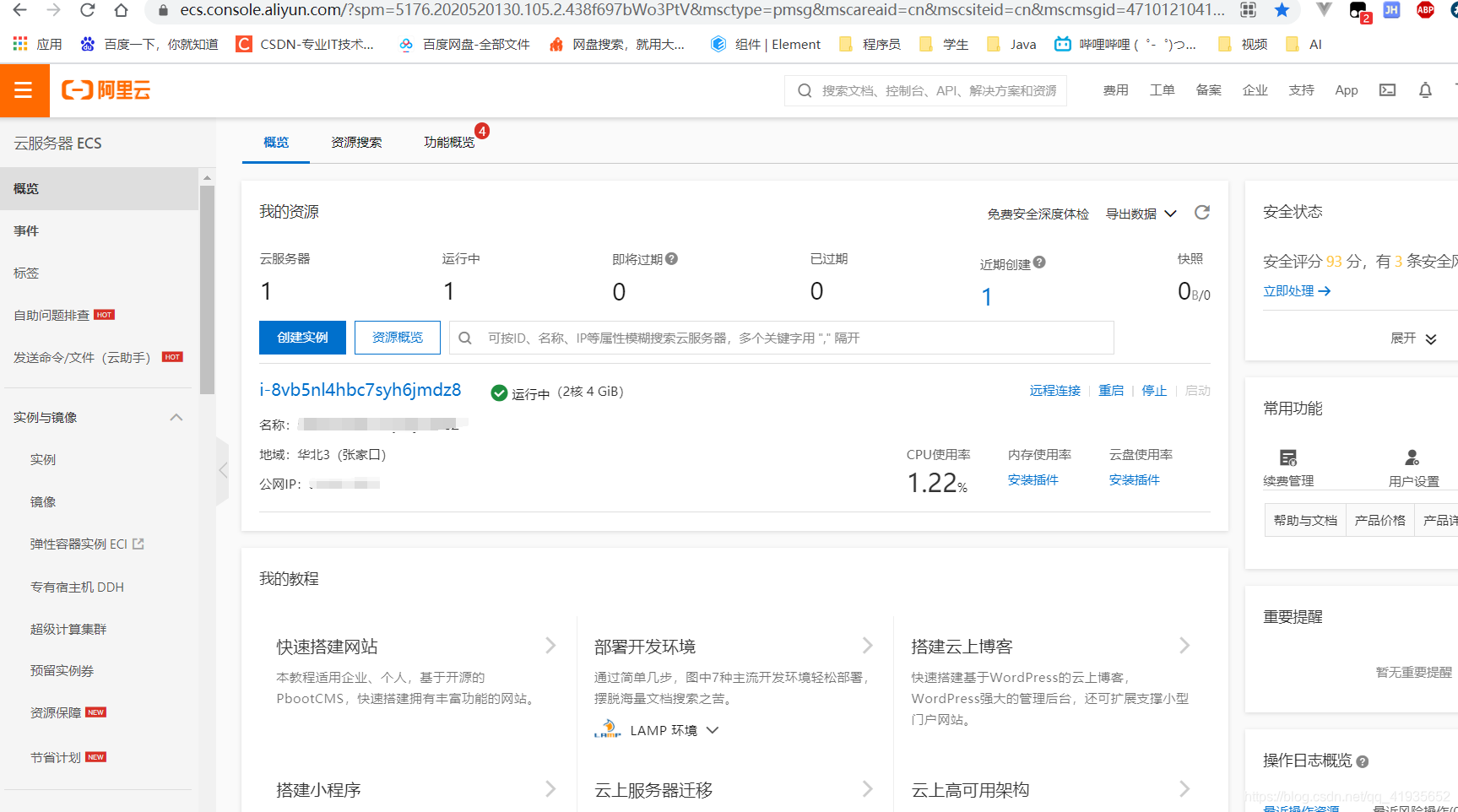This screenshot has width=1458, height=812.
Task: Click 费用 in the top navigation
Action: tap(1115, 90)
